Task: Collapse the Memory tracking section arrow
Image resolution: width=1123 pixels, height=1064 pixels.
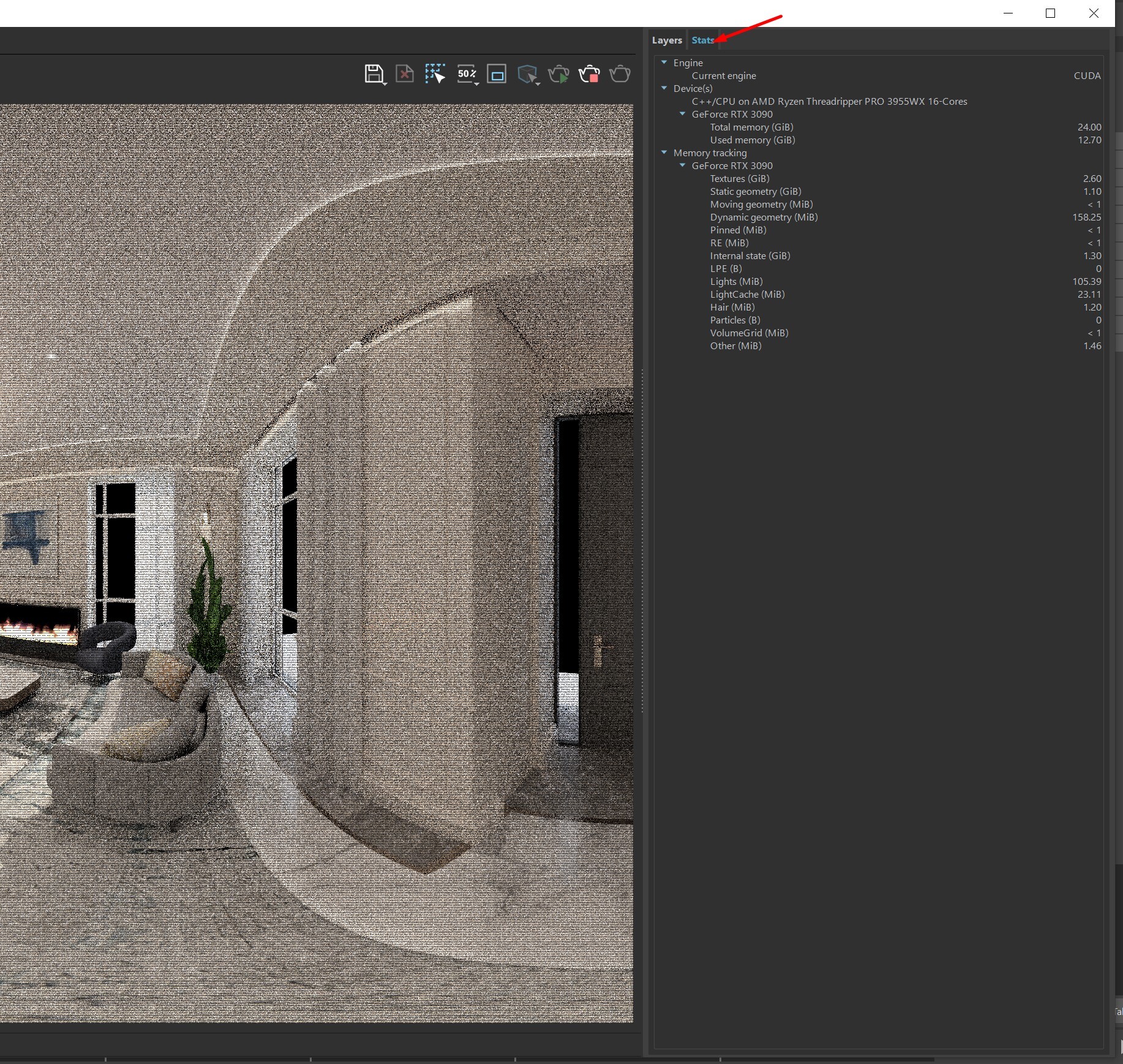Action: pyautogui.click(x=664, y=153)
